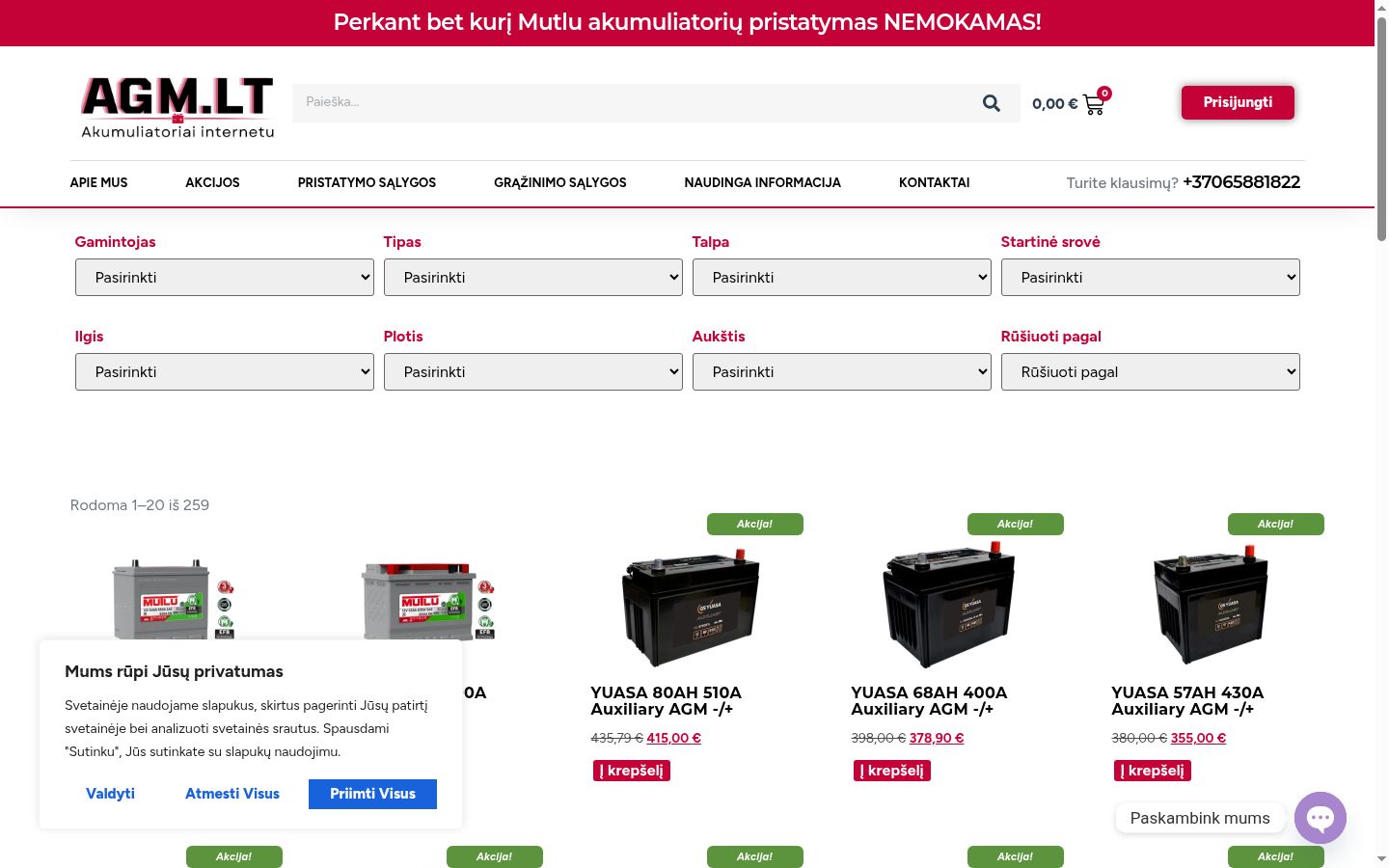Open YUASA 68AH 400A Auxiliary AGM title
This screenshot has width=1389, height=868.
[x=929, y=701]
